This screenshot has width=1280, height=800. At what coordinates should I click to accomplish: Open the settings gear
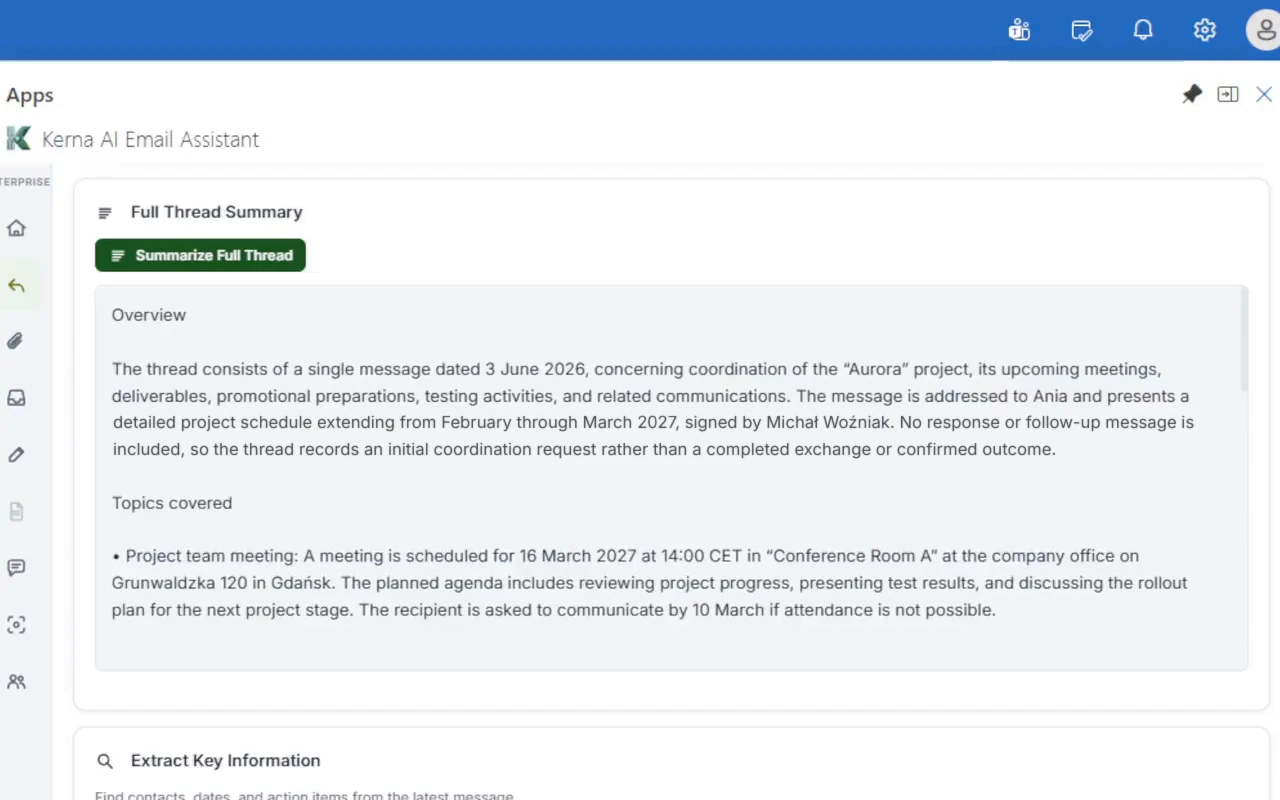click(1205, 30)
